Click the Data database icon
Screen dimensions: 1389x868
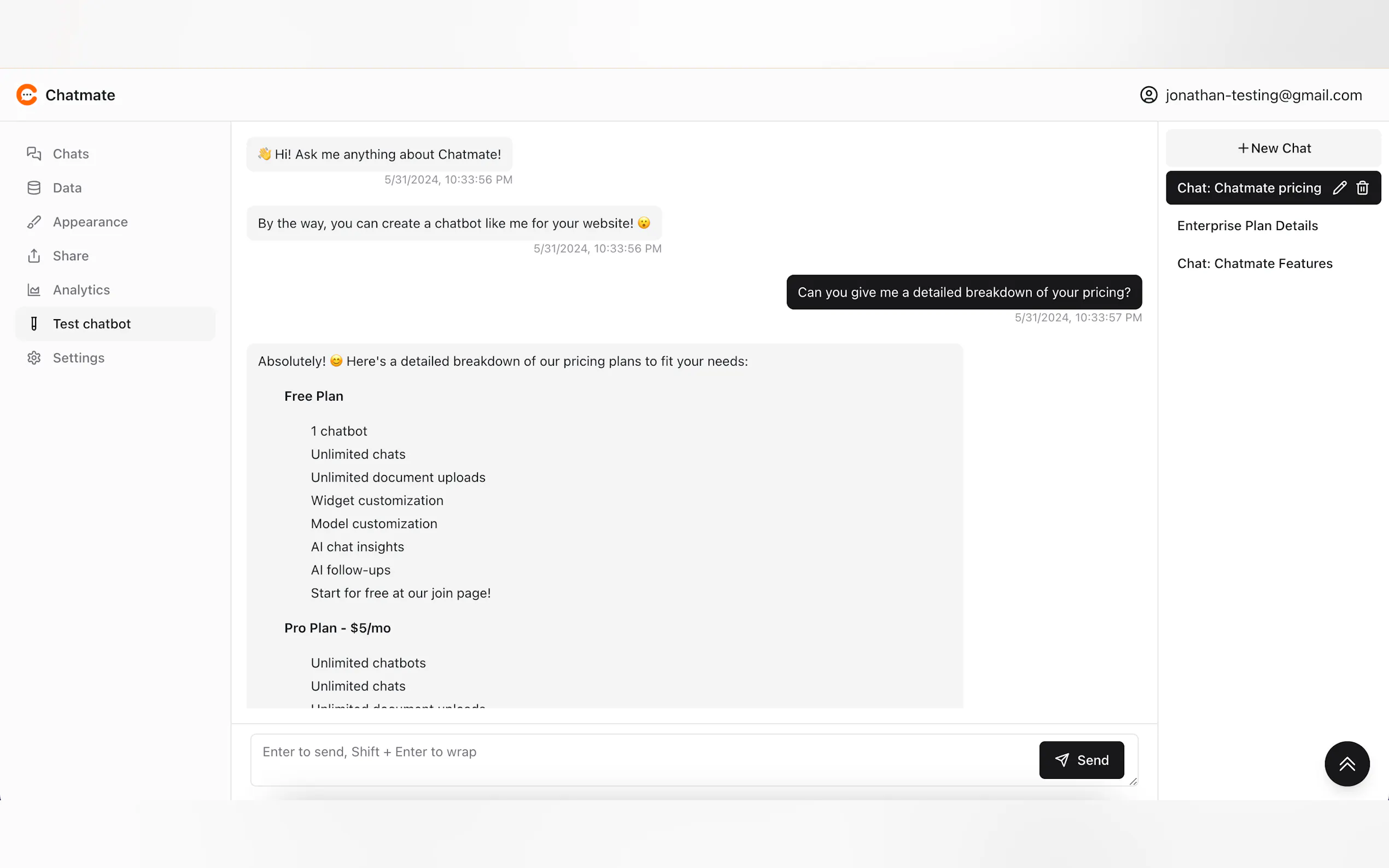coord(34,187)
